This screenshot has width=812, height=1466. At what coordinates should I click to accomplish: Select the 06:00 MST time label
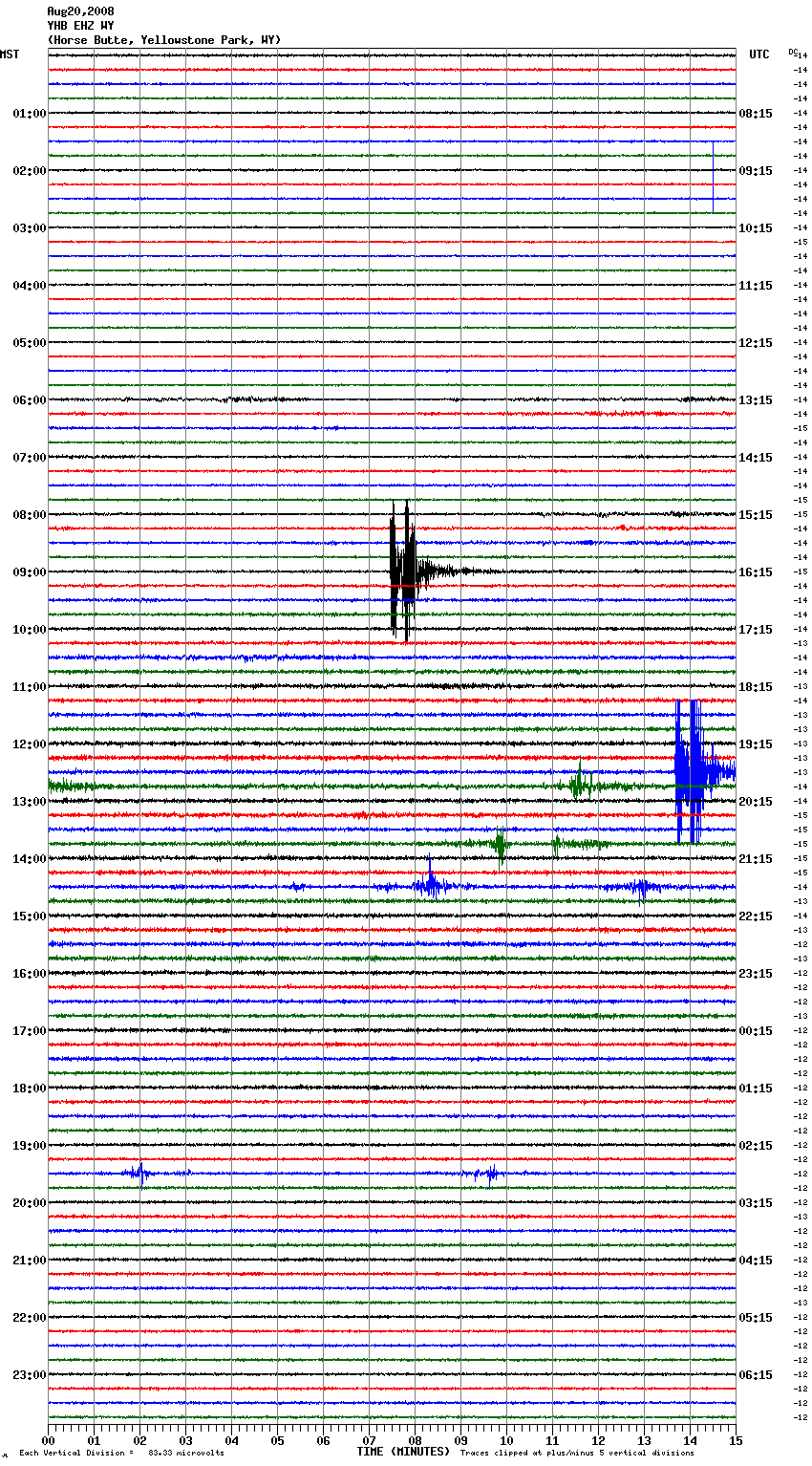(29, 400)
